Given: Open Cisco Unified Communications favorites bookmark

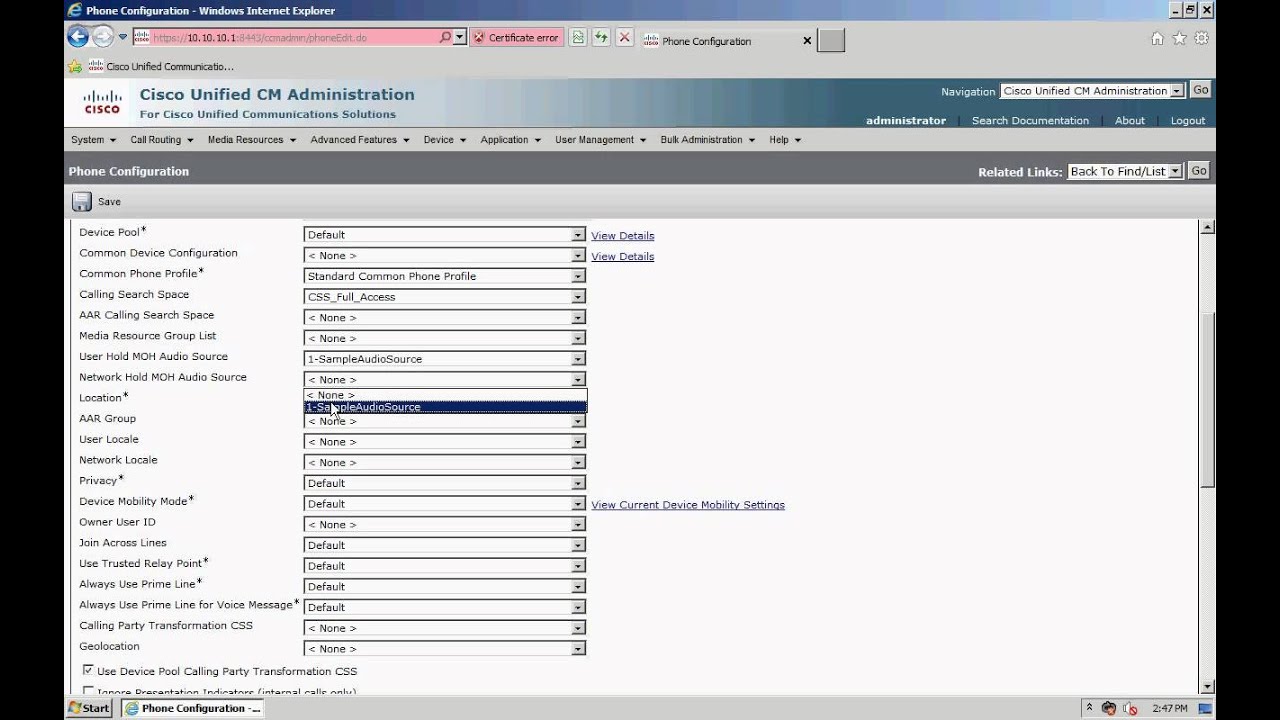Looking at the screenshot, I should pyautogui.click(x=161, y=67).
